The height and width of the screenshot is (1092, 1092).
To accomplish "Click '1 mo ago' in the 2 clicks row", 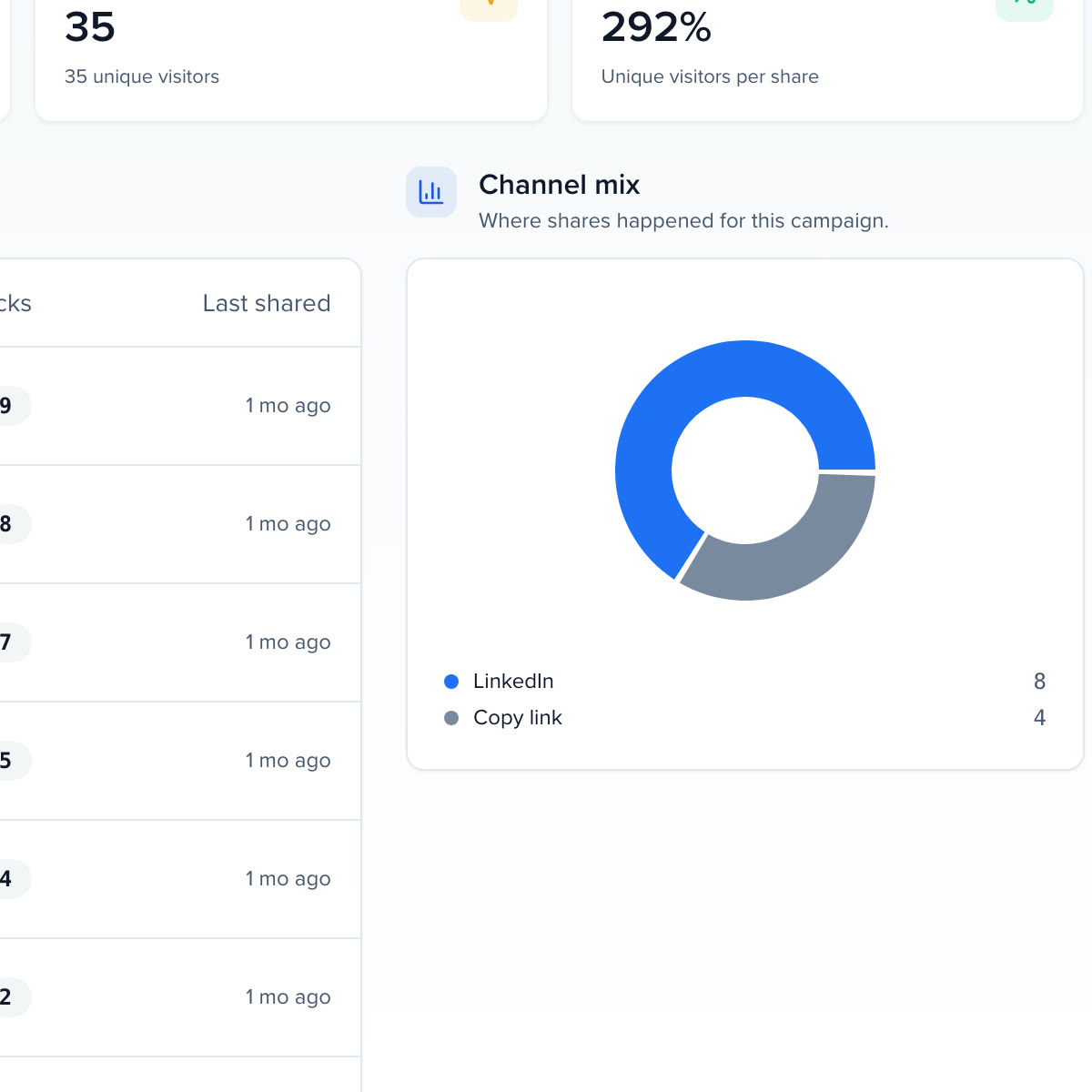I will [x=288, y=997].
